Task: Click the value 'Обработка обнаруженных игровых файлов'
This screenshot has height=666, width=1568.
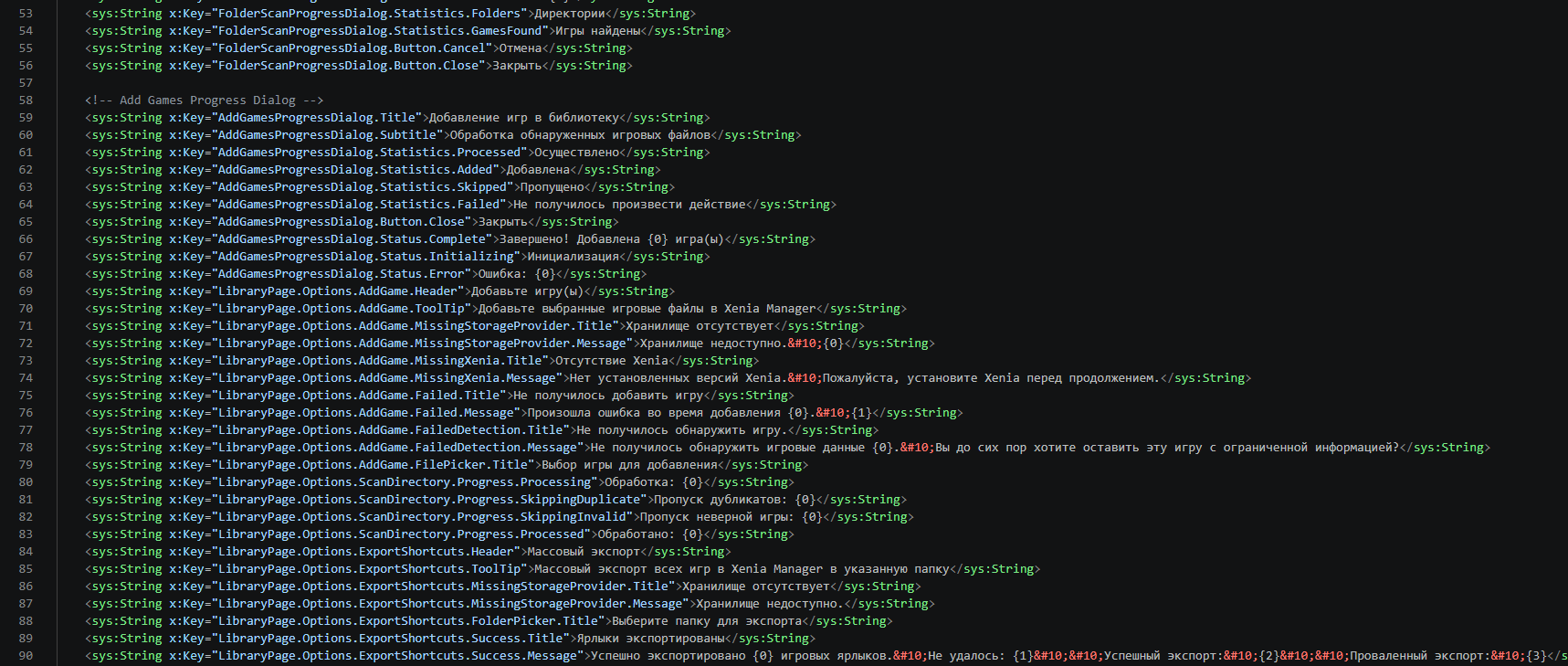Action: pyautogui.click(x=581, y=135)
